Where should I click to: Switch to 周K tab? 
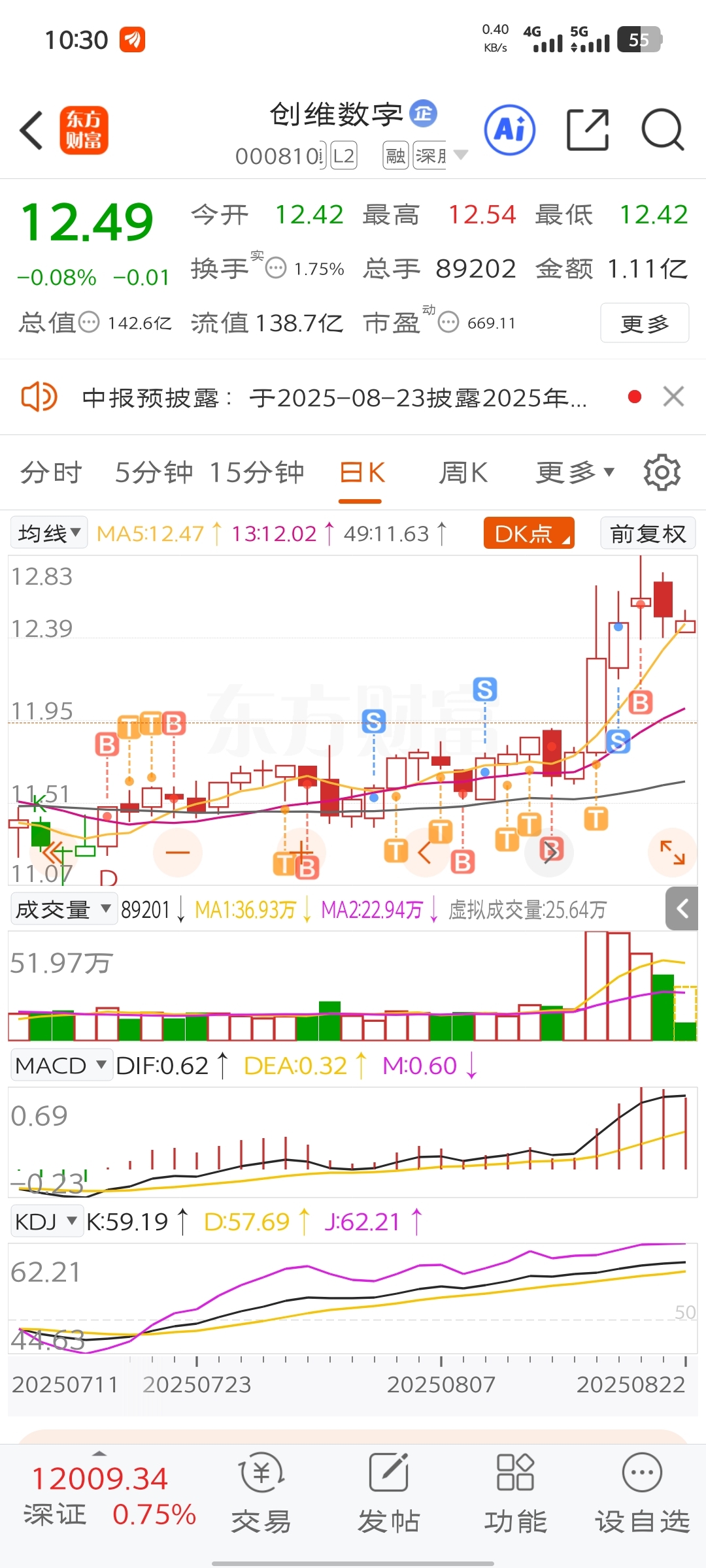(463, 472)
